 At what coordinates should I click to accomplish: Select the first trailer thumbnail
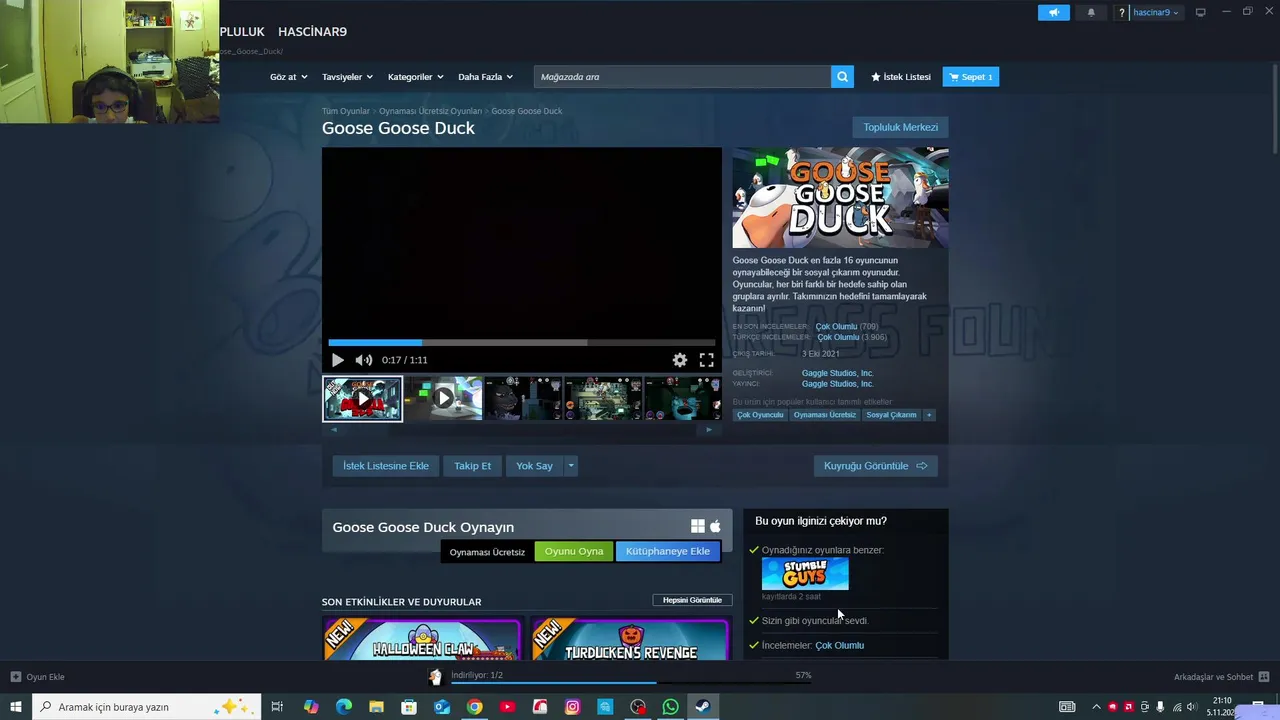click(362, 398)
